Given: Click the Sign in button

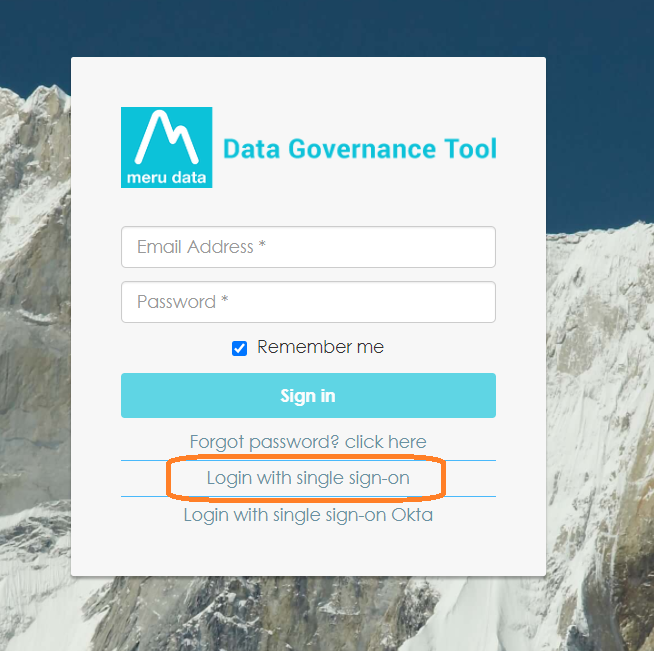Looking at the screenshot, I should (308, 395).
